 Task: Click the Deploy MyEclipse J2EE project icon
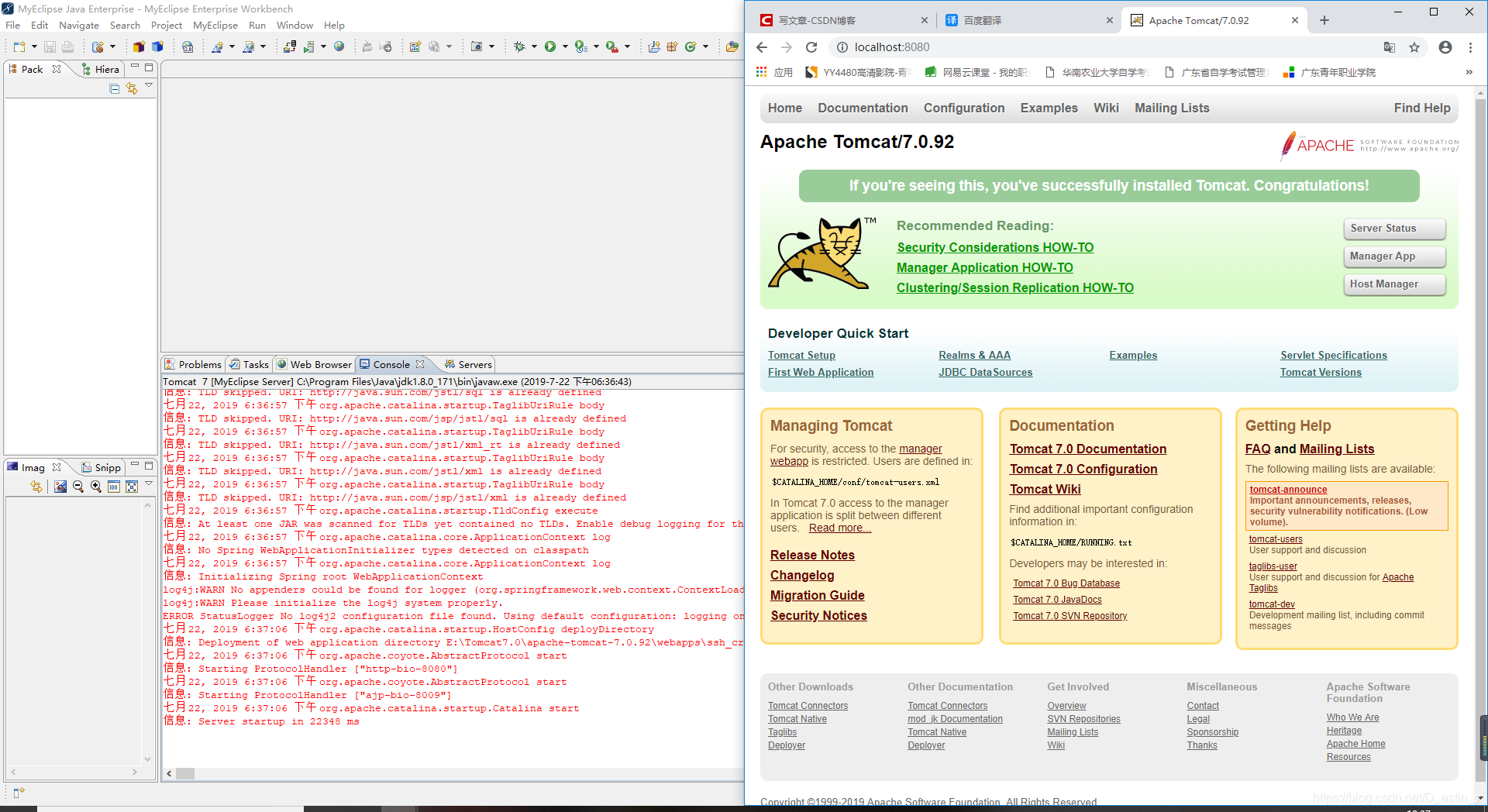click(x=289, y=46)
